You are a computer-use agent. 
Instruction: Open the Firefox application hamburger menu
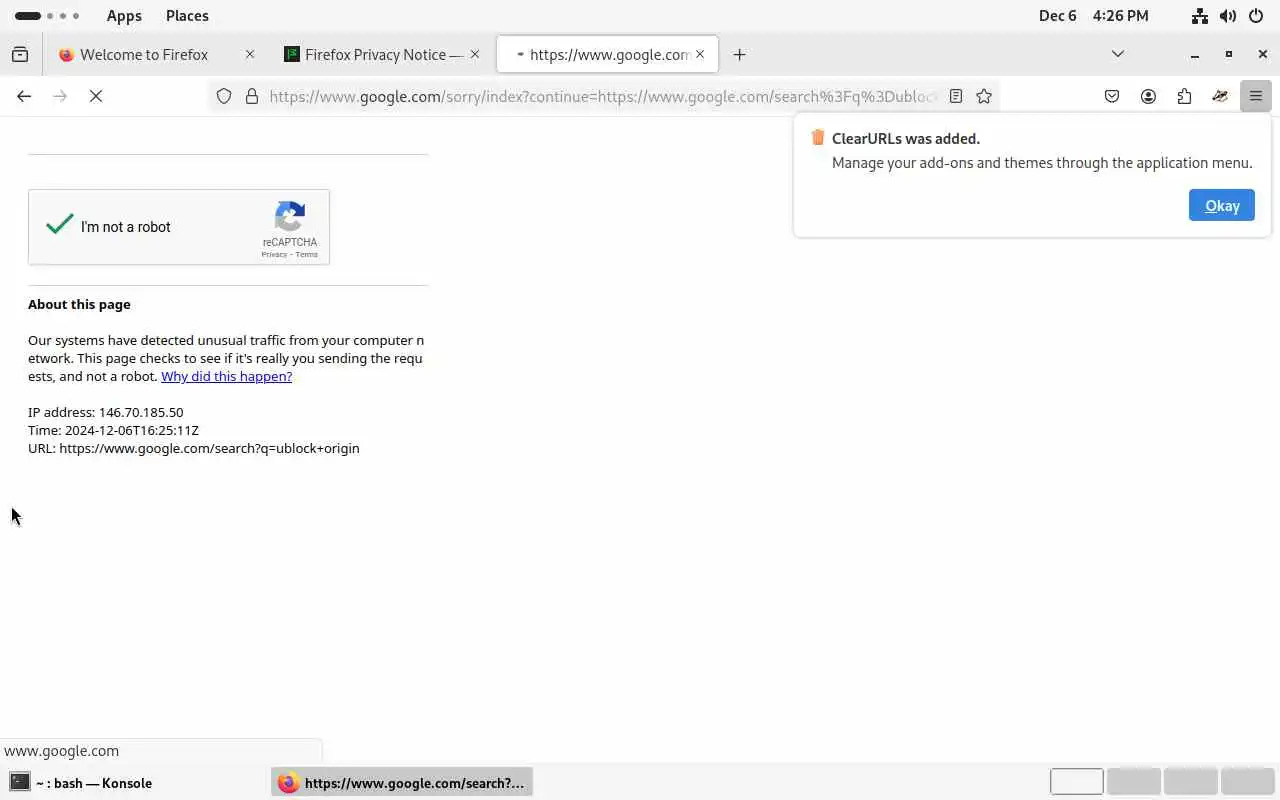pos(1256,96)
